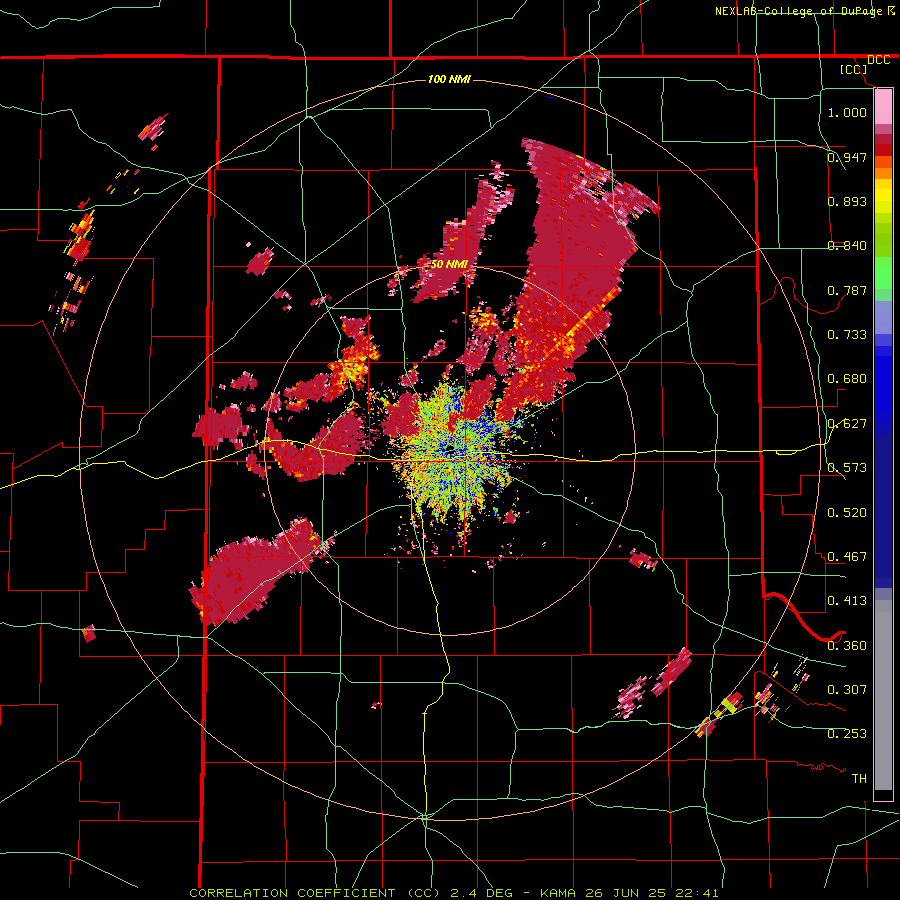This screenshot has height=900, width=900.
Task: Select the 0.733 scale value
Action: pos(847,334)
